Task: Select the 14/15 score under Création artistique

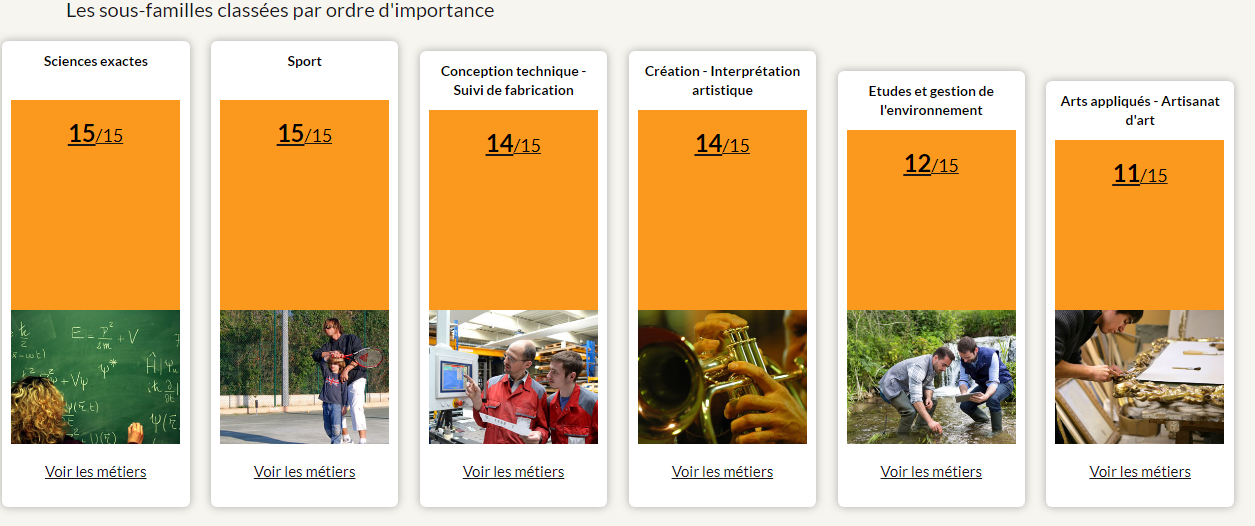Action: (x=722, y=144)
